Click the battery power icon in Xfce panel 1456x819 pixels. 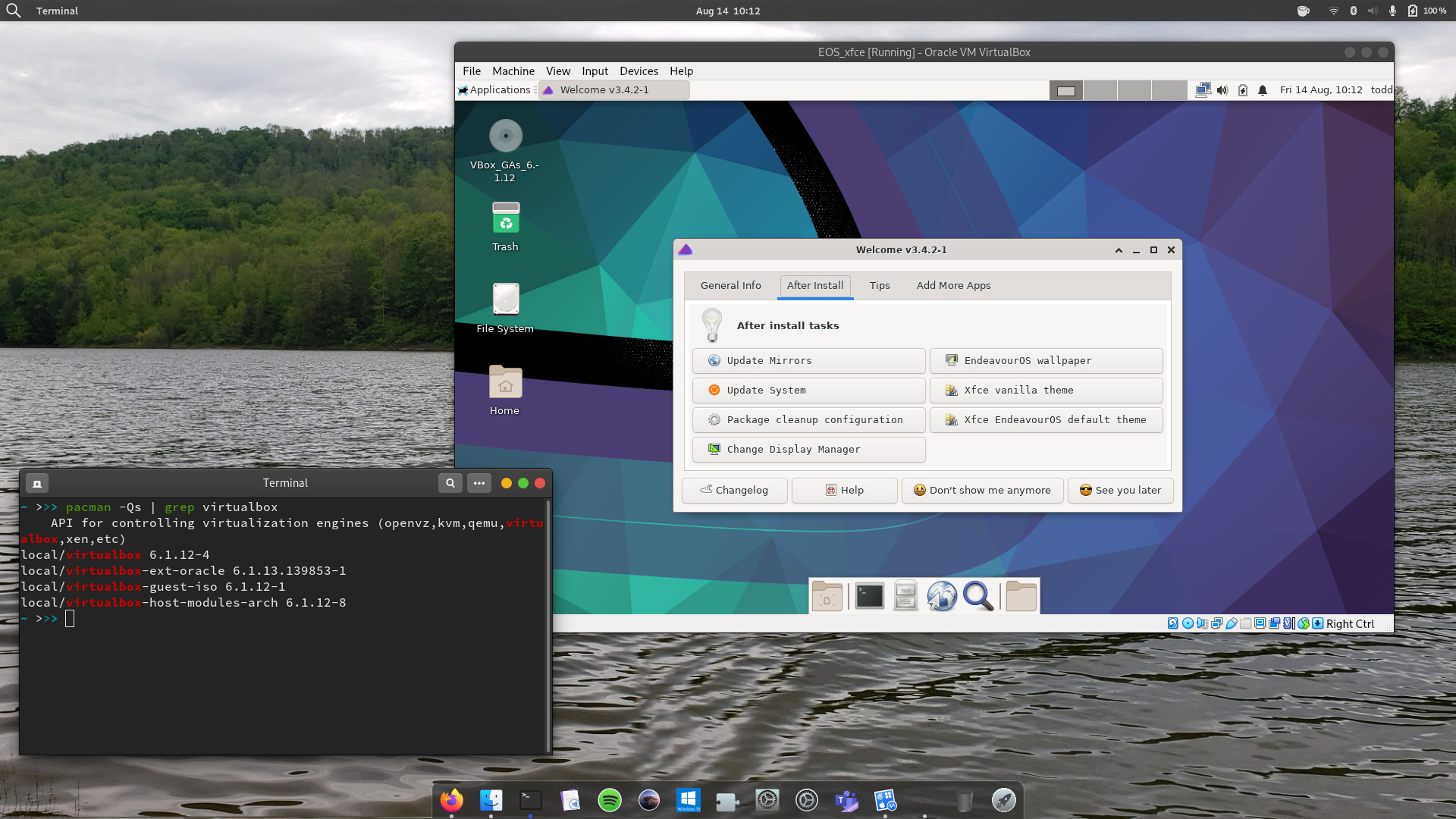click(x=1242, y=90)
